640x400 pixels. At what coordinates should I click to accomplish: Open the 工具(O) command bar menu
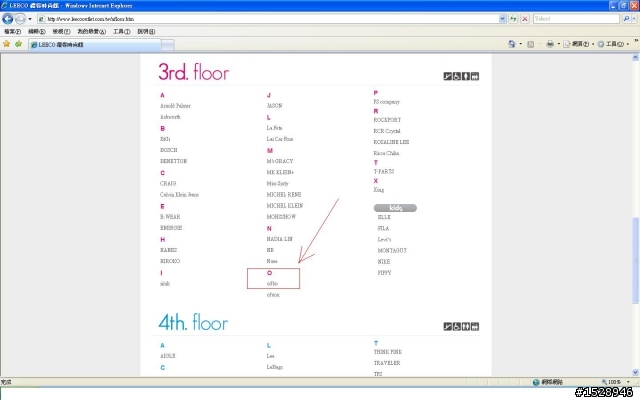613,44
